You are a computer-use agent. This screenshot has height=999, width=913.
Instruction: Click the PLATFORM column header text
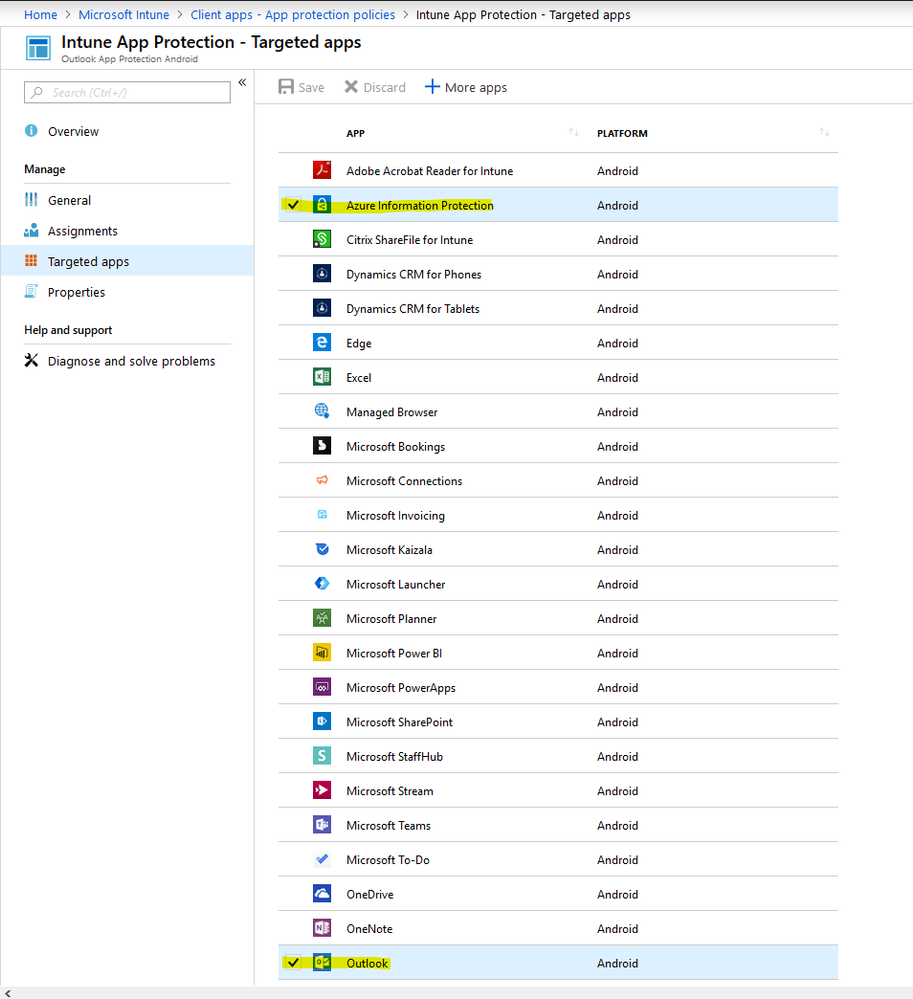[622, 133]
